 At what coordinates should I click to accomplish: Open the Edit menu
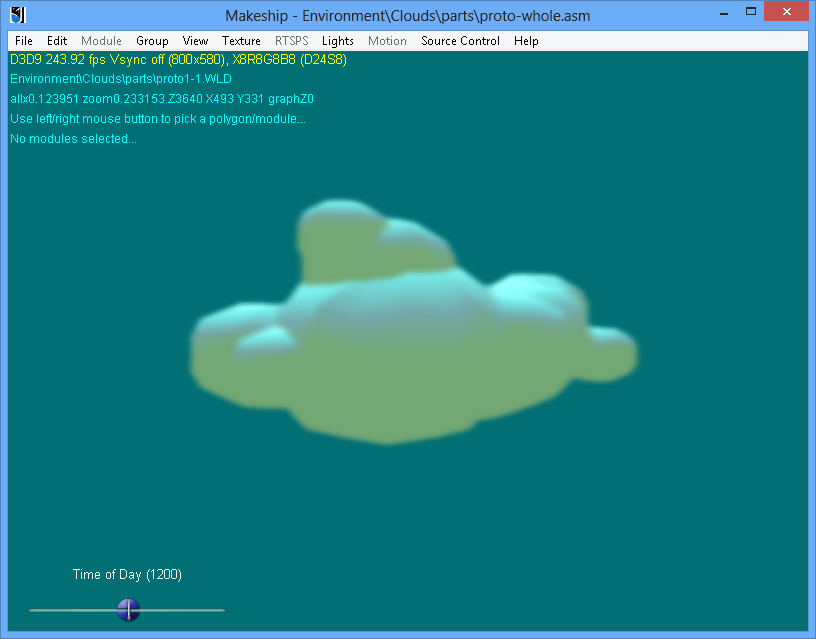pyautogui.click(x=57, y=41)
